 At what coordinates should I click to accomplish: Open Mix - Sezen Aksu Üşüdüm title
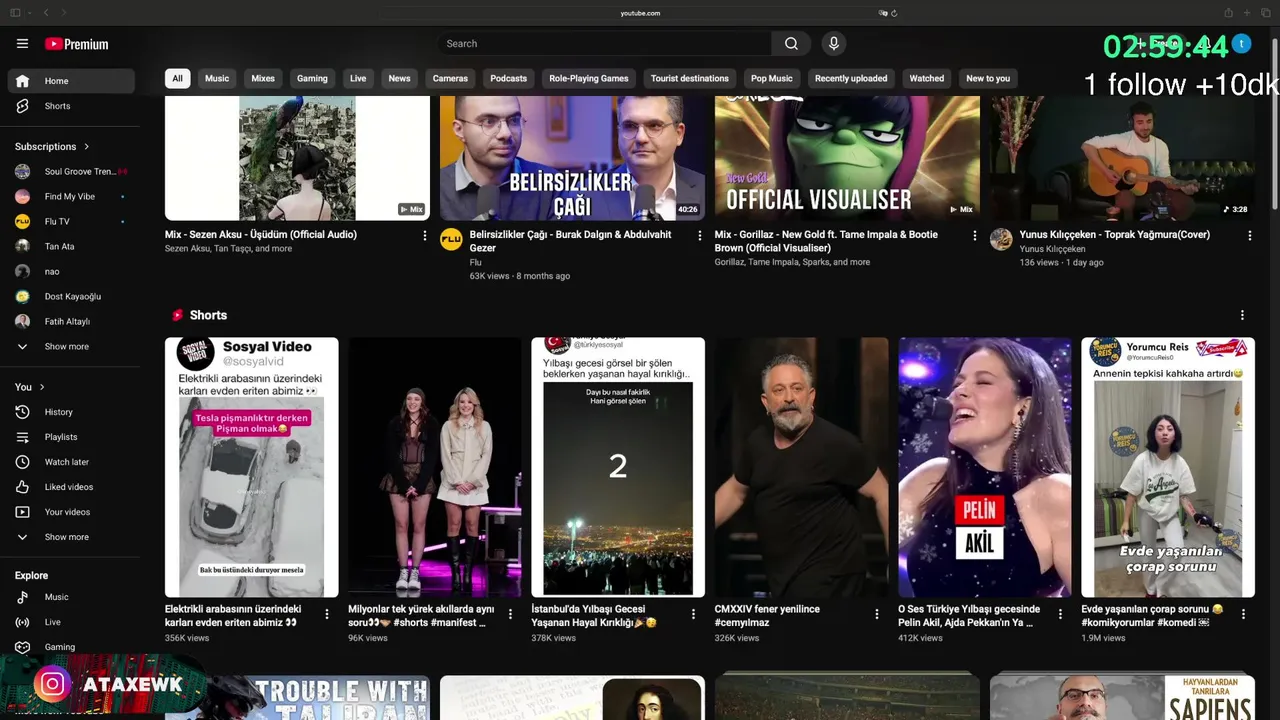[261, 235]
